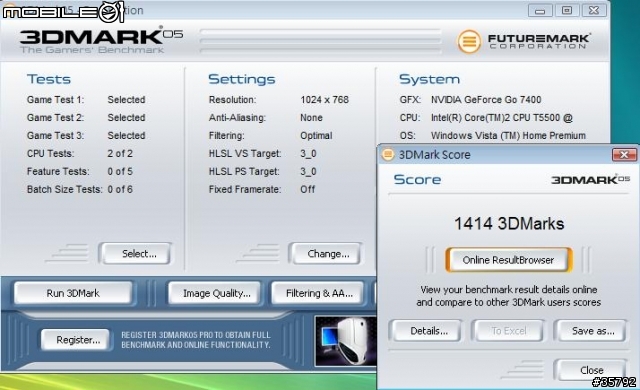Click the Anti-Aliasing value None

pyautogui.click(x=311, y=117)
